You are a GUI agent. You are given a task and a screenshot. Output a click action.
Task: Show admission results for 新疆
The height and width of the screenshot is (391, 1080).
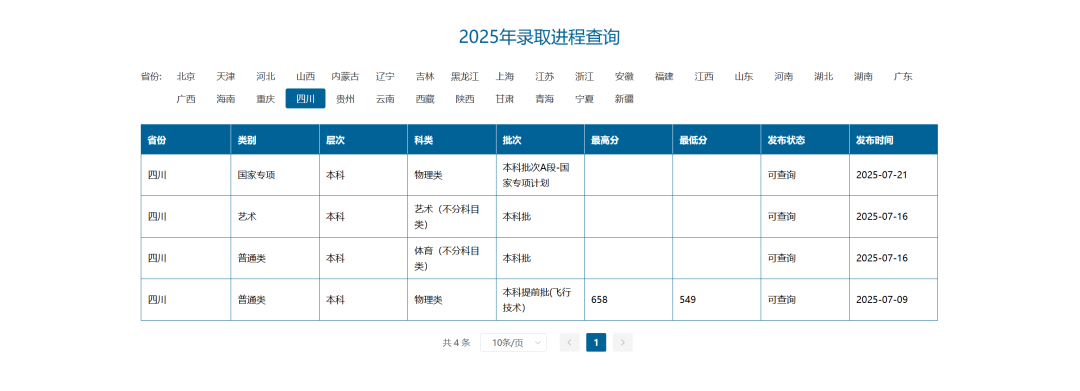point(625,98)
